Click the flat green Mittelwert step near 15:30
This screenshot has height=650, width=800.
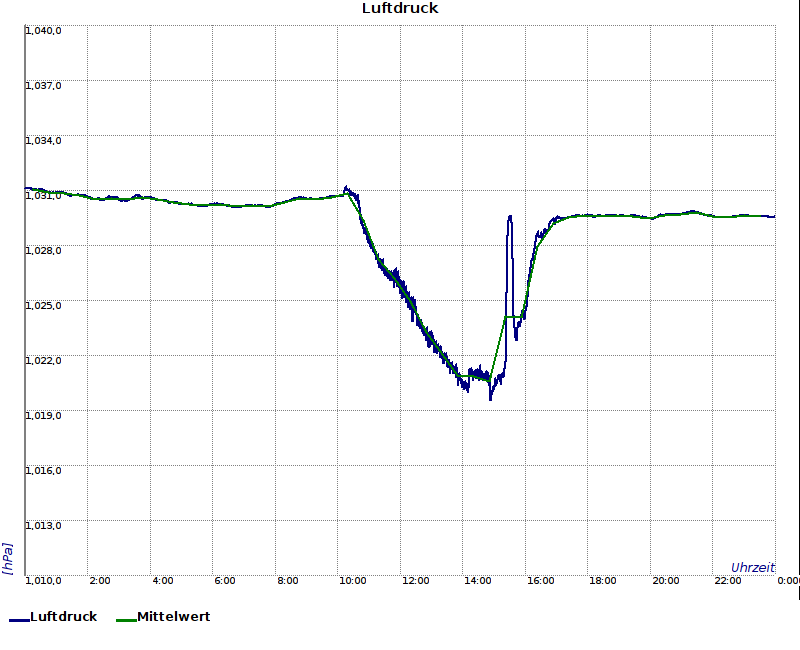(x=514, y=317)
